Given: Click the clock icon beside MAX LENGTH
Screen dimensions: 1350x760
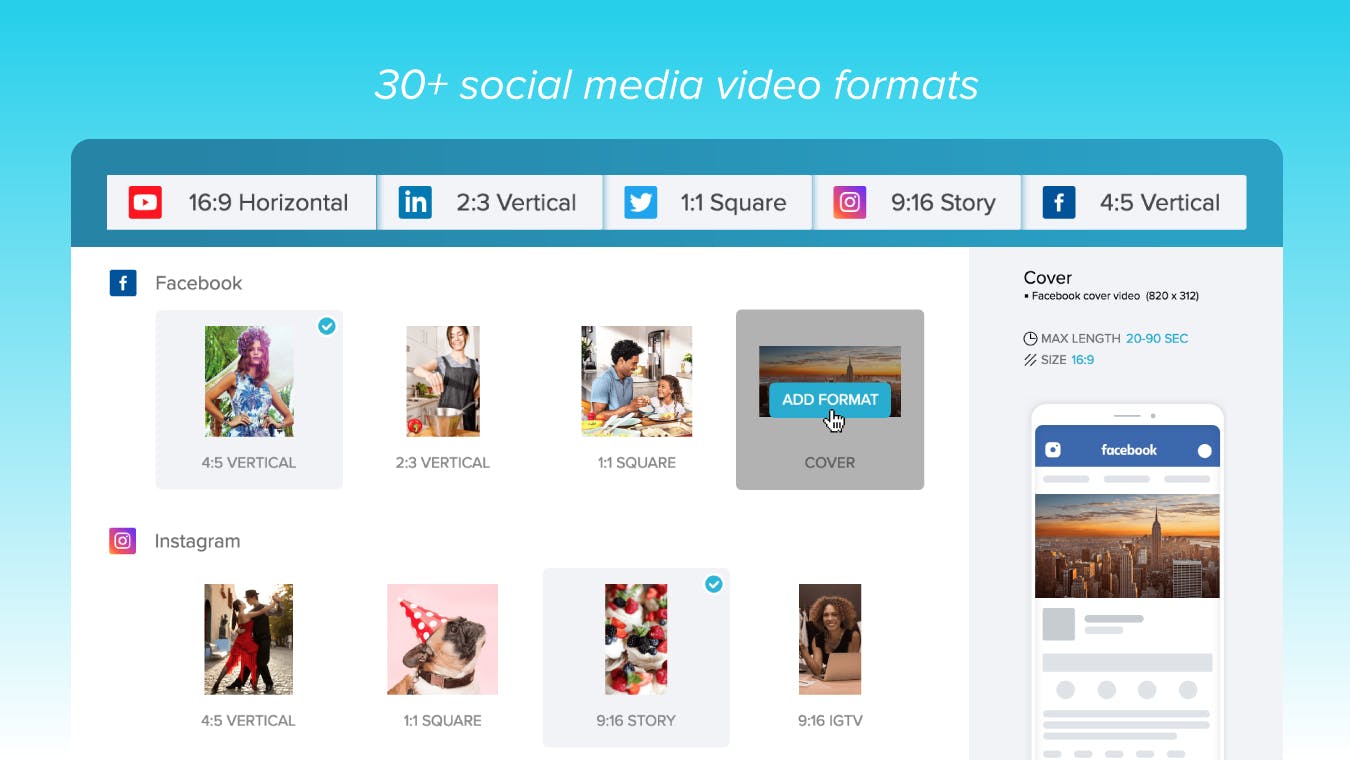Looking at the screenshot, I should click(1030, 339).
